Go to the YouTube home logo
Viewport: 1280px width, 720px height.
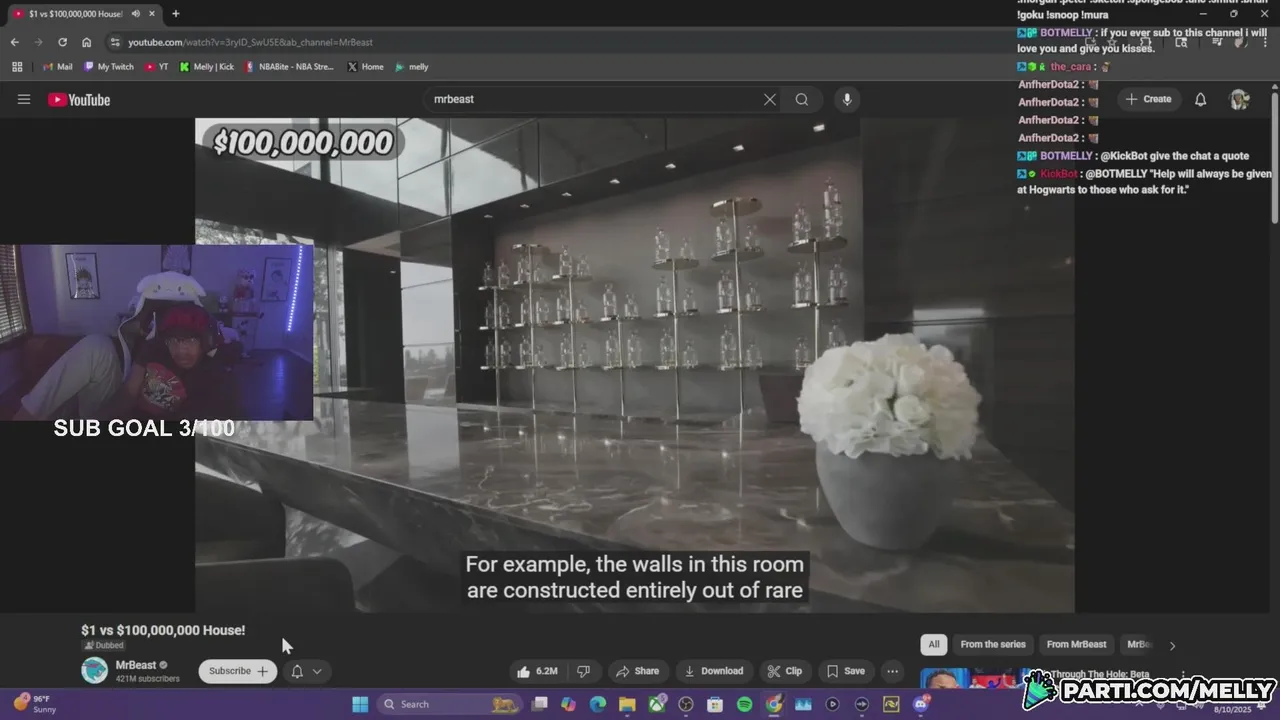pos(79,99)
